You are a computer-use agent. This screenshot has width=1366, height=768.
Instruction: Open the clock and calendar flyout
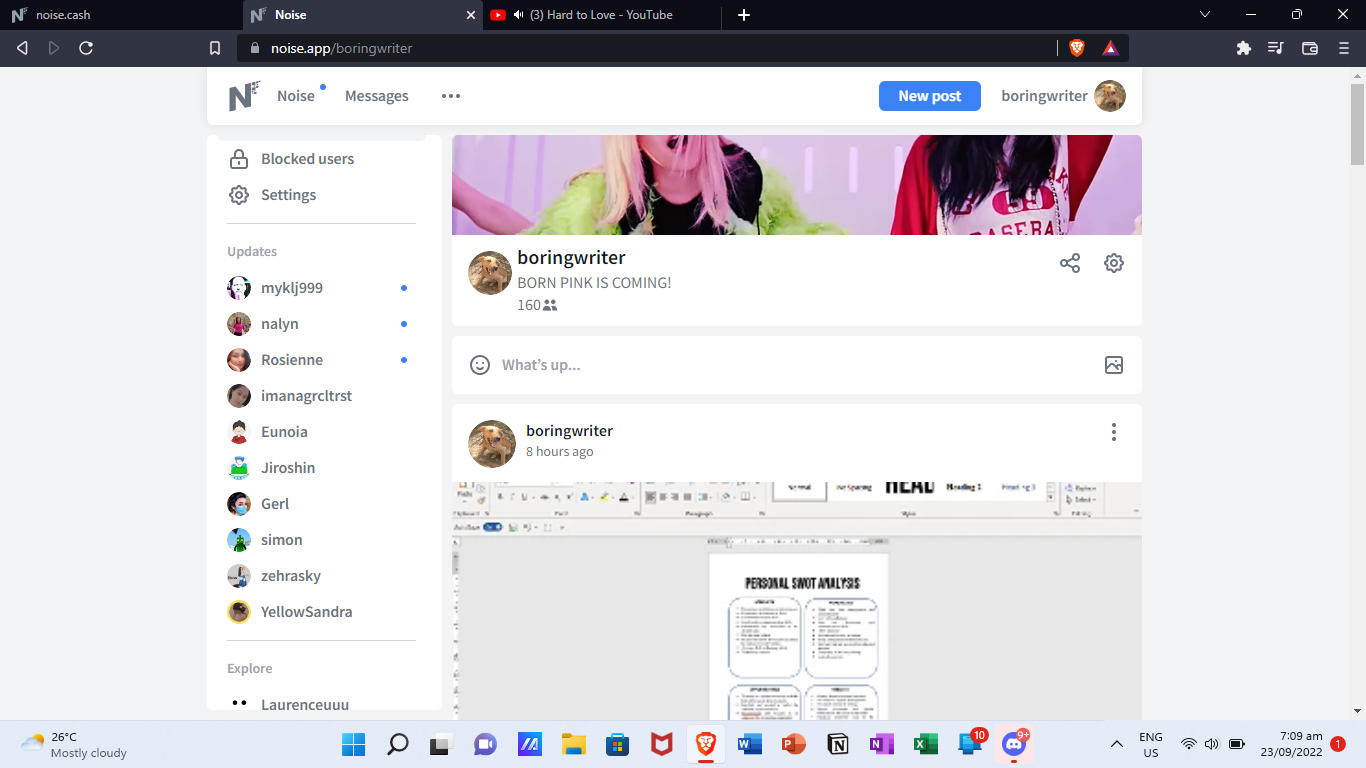(1293, 744)
